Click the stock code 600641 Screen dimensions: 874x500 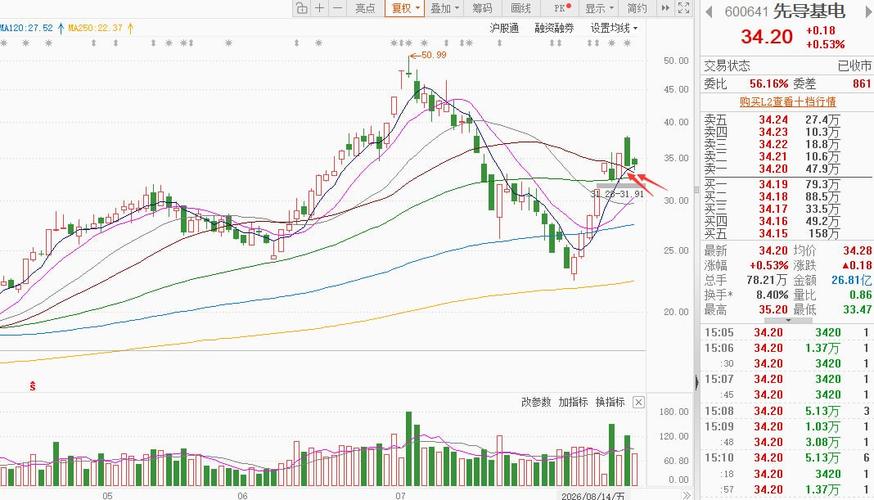(x=746, y=12)
